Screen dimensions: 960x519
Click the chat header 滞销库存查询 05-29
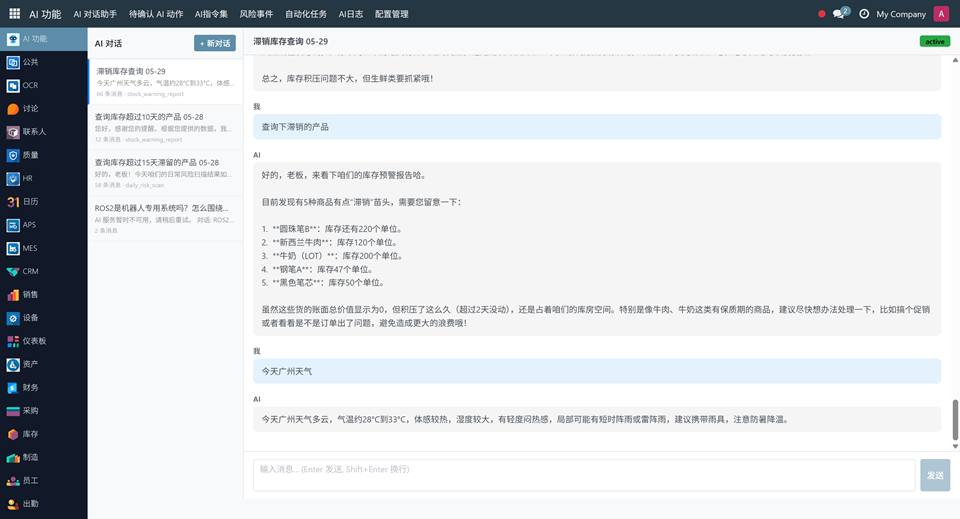click(290, 41)
